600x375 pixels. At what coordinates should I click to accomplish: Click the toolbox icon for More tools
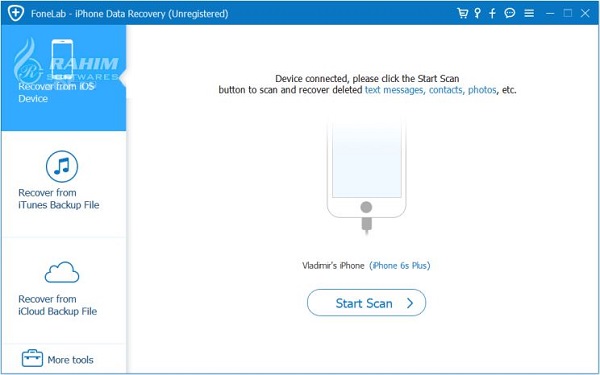[x=33, y=359]
